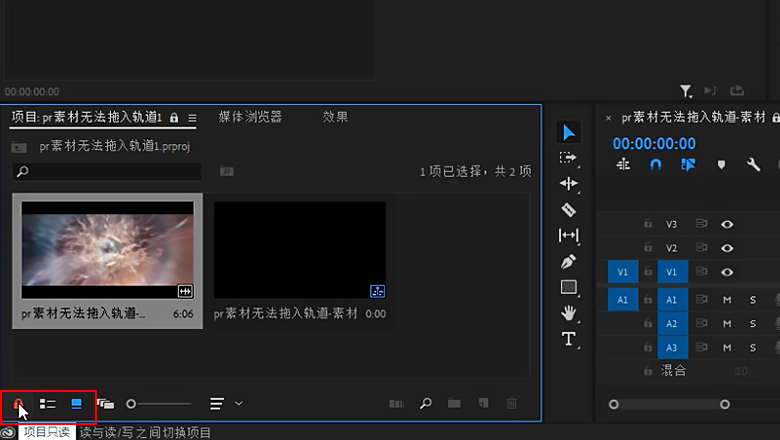780x440 pixels.
Task: Toggle insert sequences as nests button
Action: [x=623, y=165]
